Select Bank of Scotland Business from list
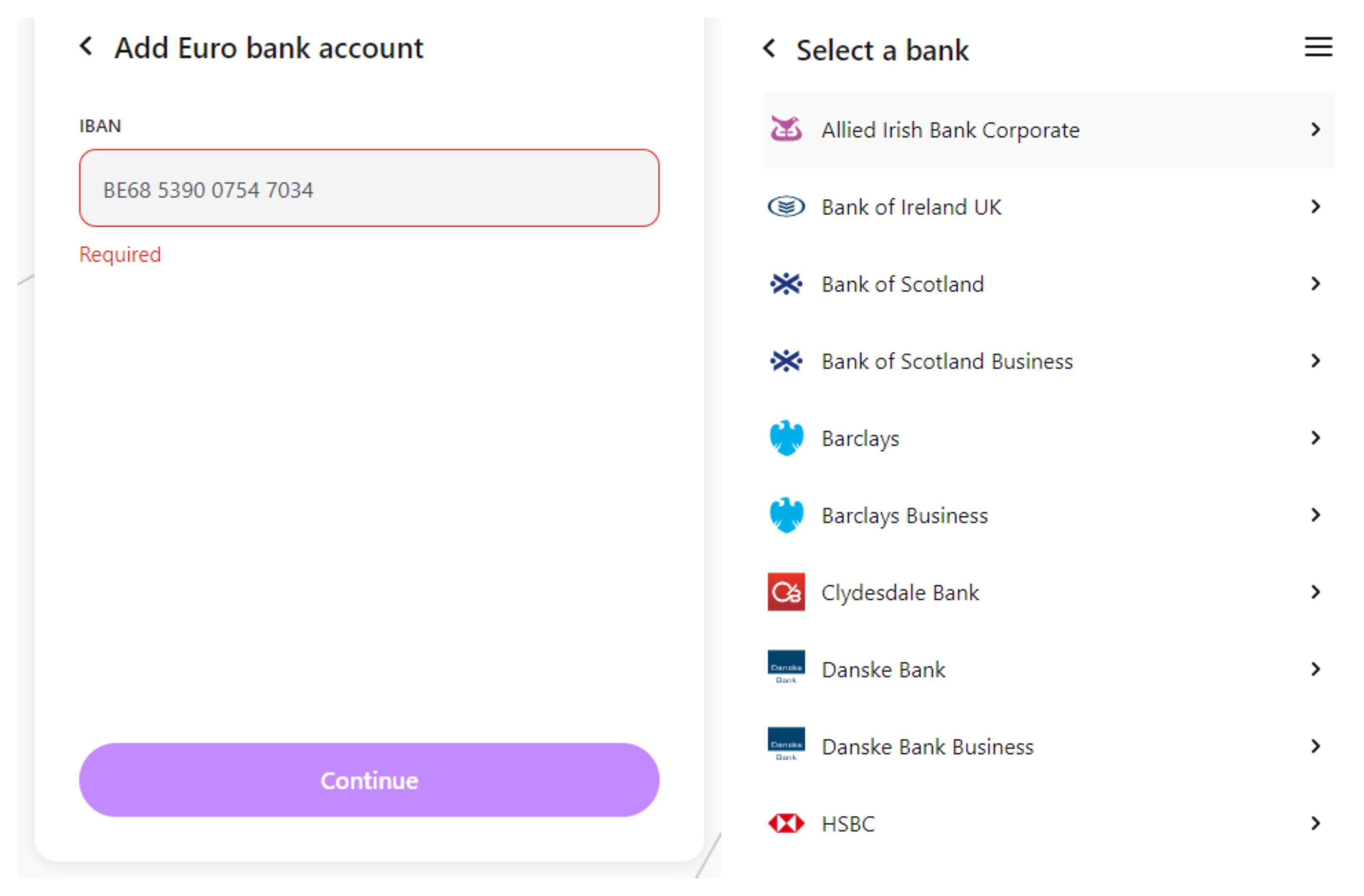Viewport: 1364px width, 896px height. click(x=1048, y=361)
